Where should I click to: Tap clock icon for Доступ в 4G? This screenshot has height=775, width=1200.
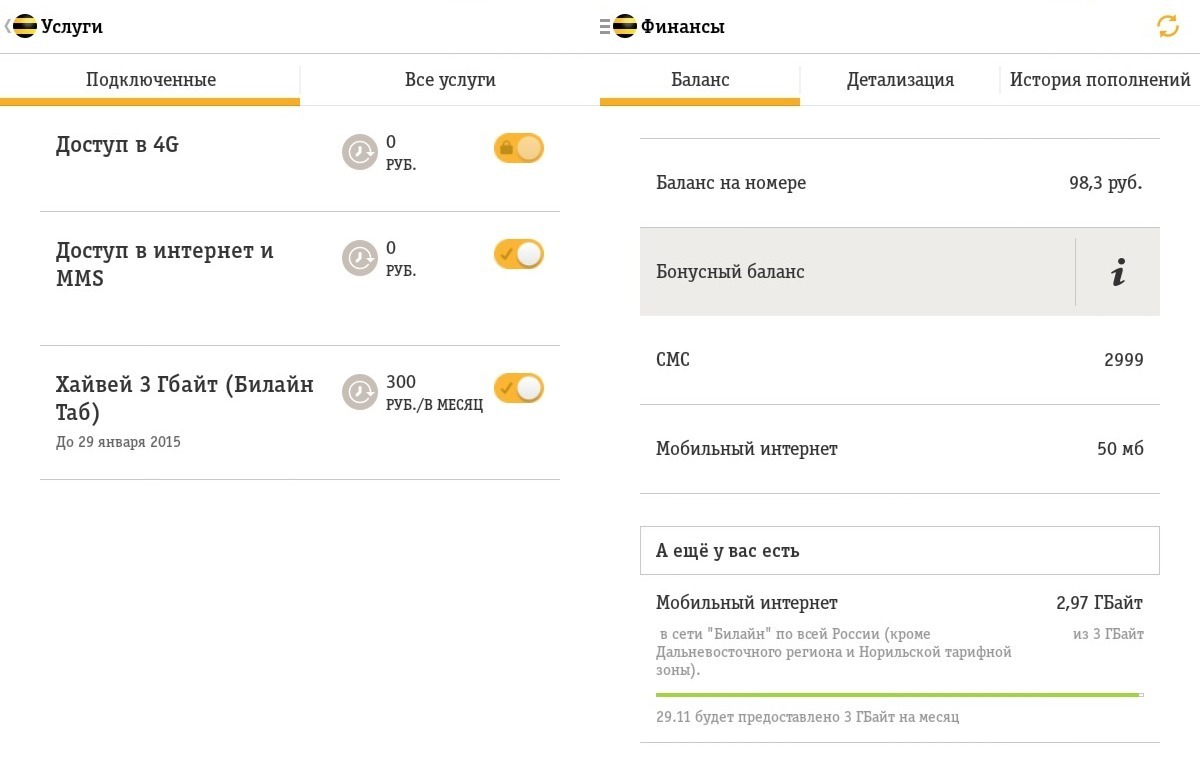coord(360,152)
